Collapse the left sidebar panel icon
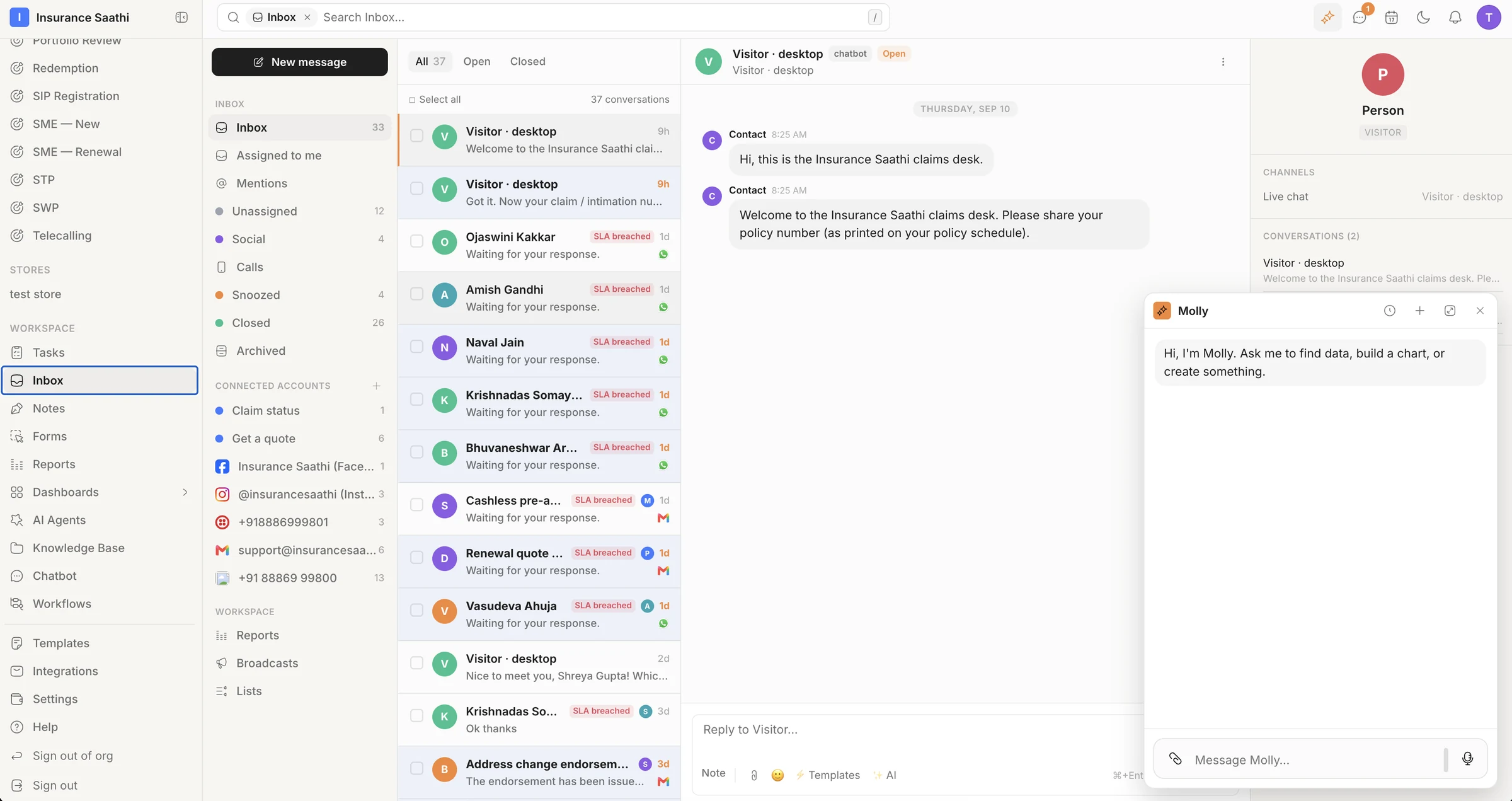 (181, 18)
